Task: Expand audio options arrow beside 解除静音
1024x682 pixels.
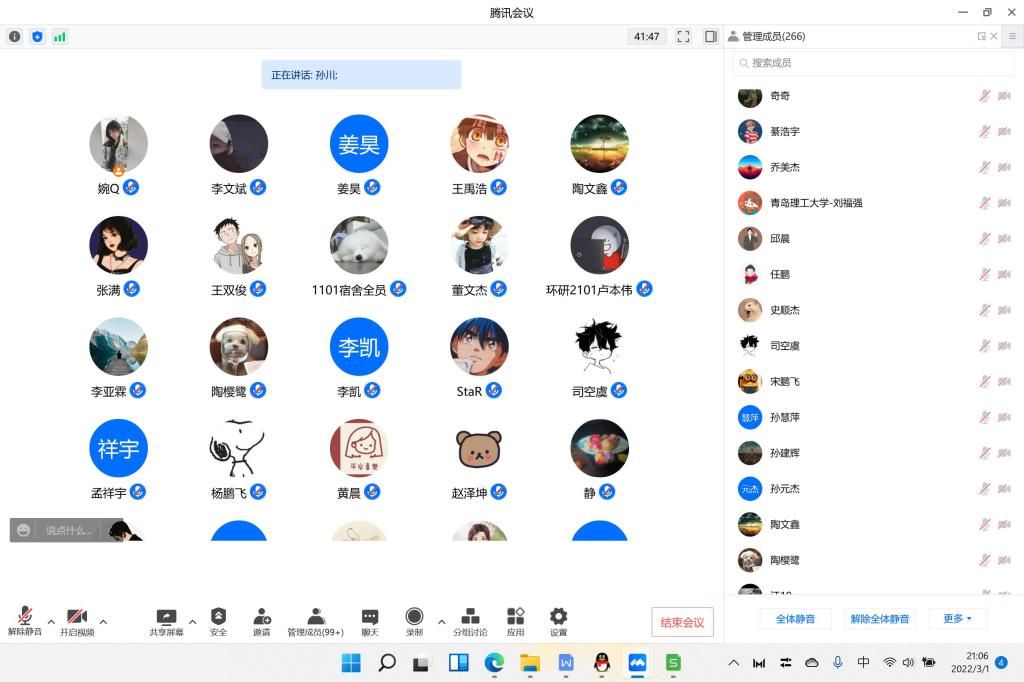Action: click(x=50, y=622)
